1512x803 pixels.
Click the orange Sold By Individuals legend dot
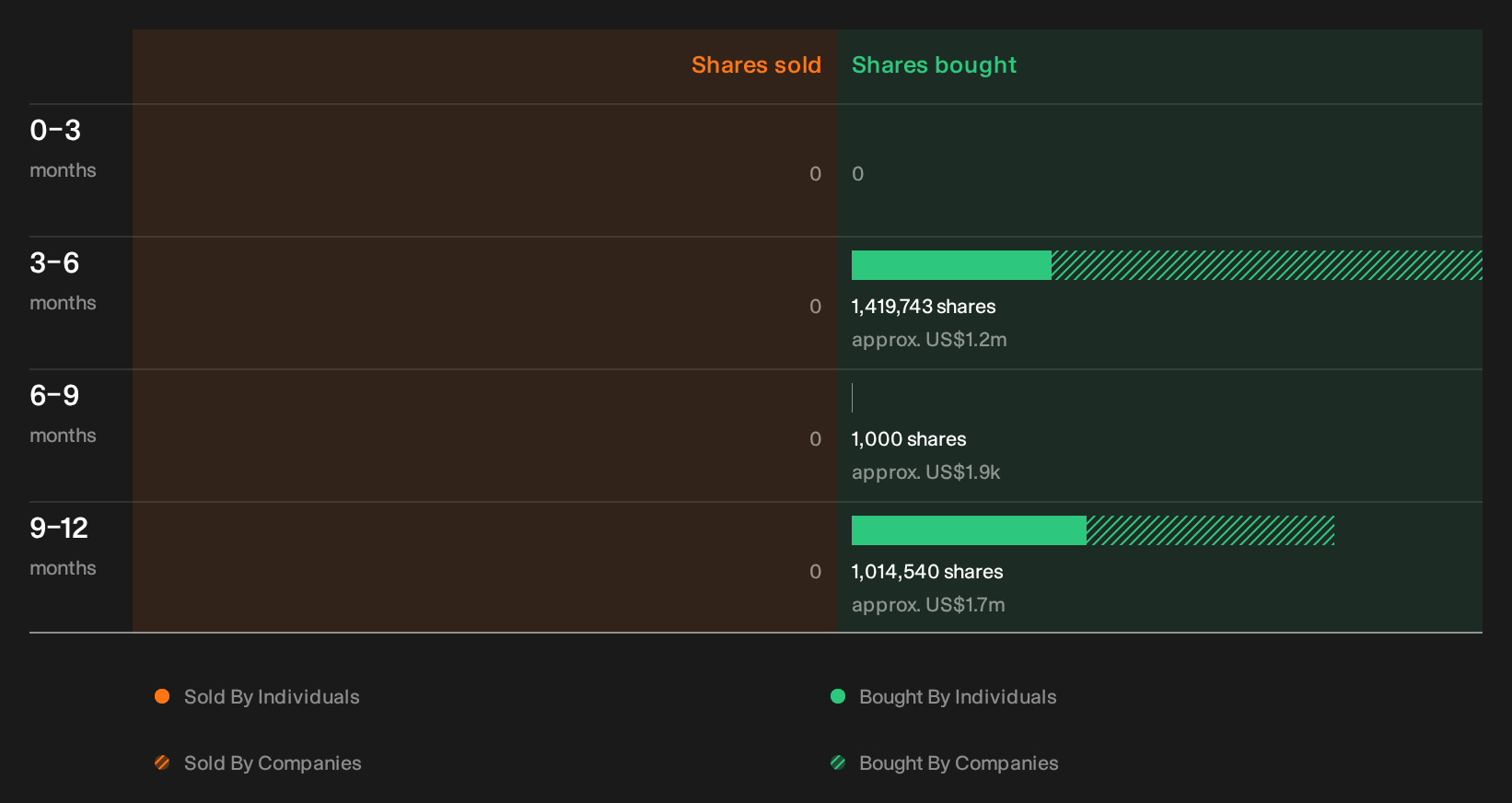pos(162,696)
